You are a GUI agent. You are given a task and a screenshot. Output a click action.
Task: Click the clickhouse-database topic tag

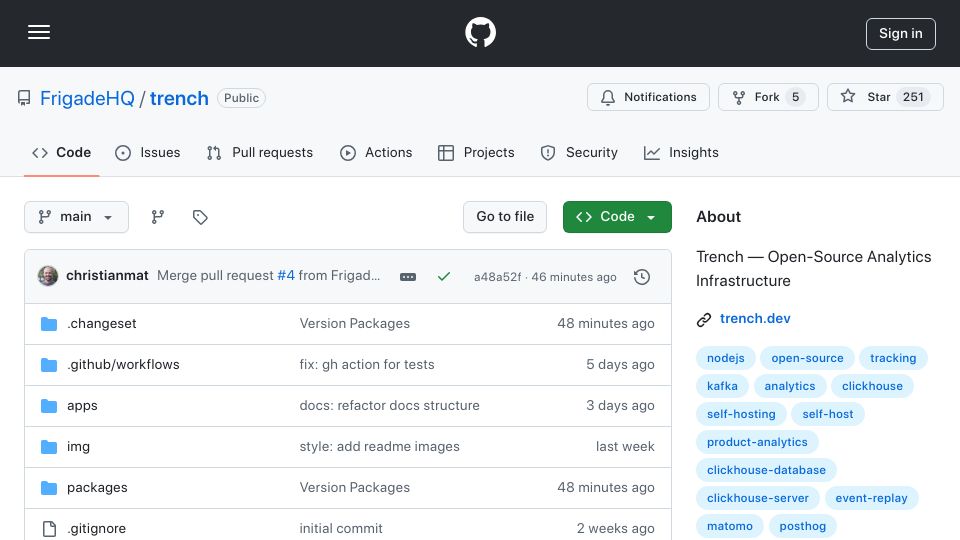point(767,470)
